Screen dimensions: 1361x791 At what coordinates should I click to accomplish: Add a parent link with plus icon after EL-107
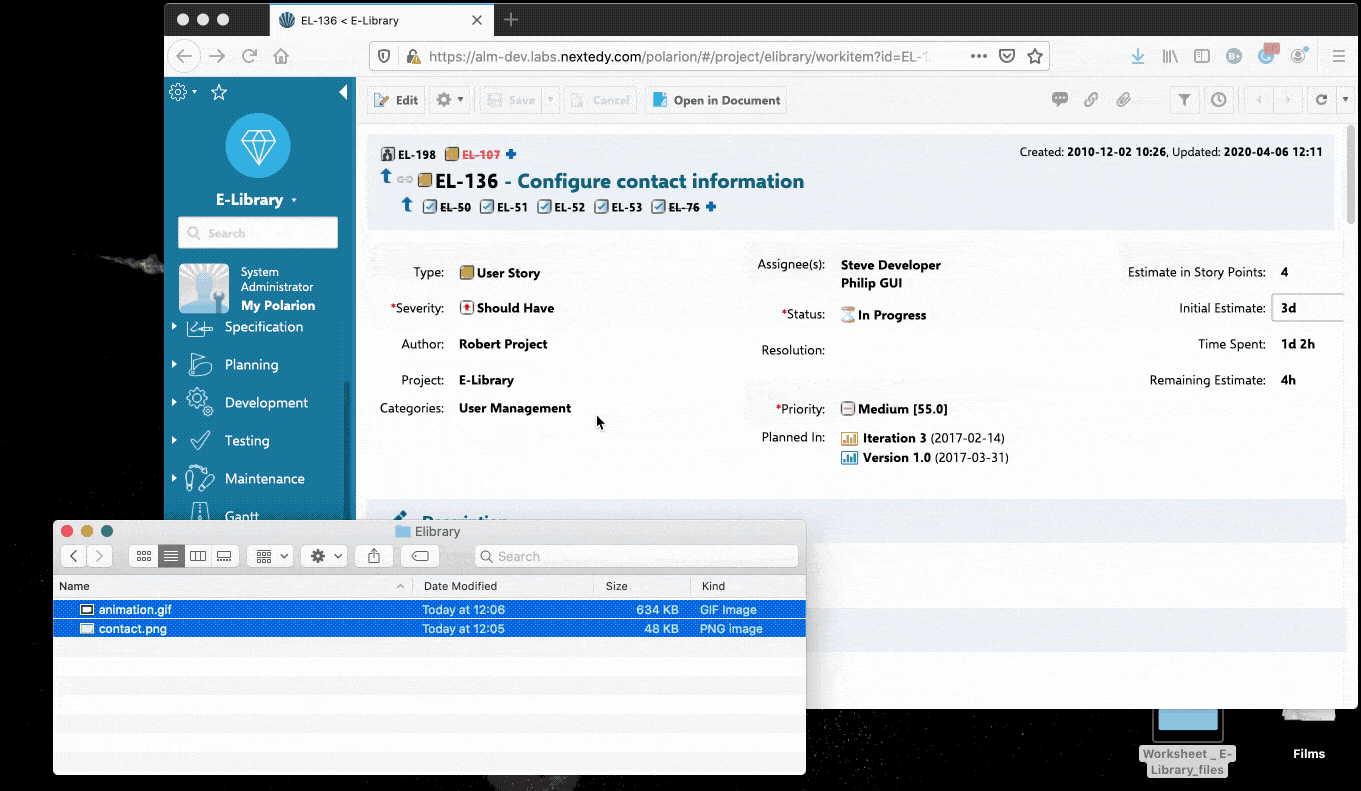click(x=511, y=154)
